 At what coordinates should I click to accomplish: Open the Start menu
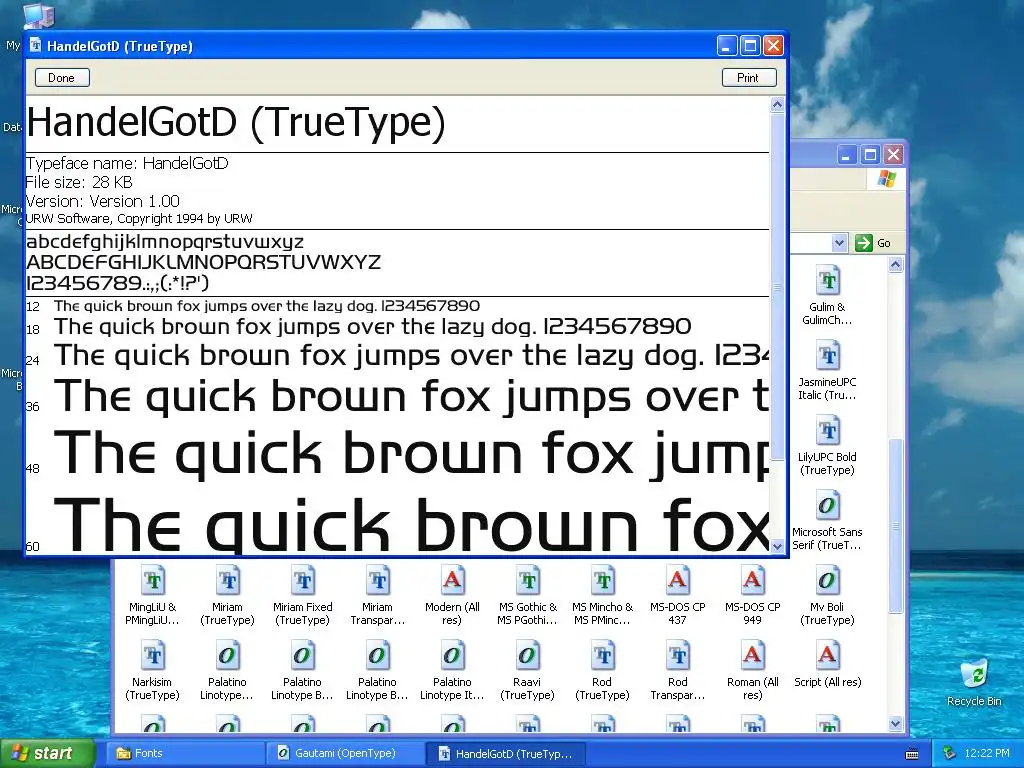pyautogui.click(x=47, y=753)
